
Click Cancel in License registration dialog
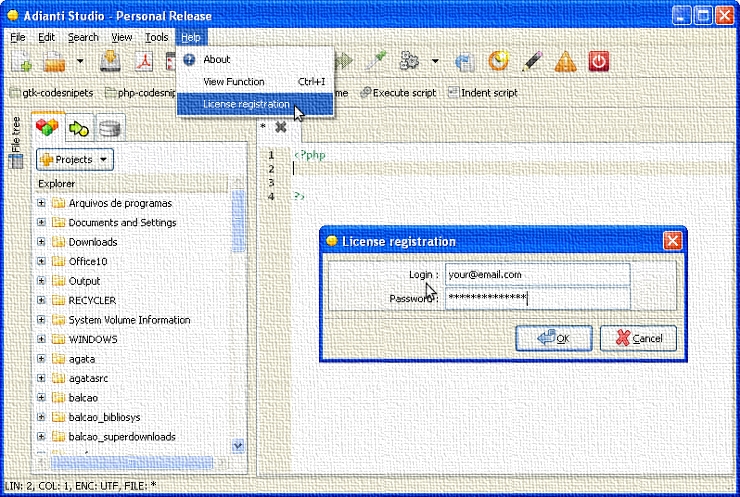638,338
